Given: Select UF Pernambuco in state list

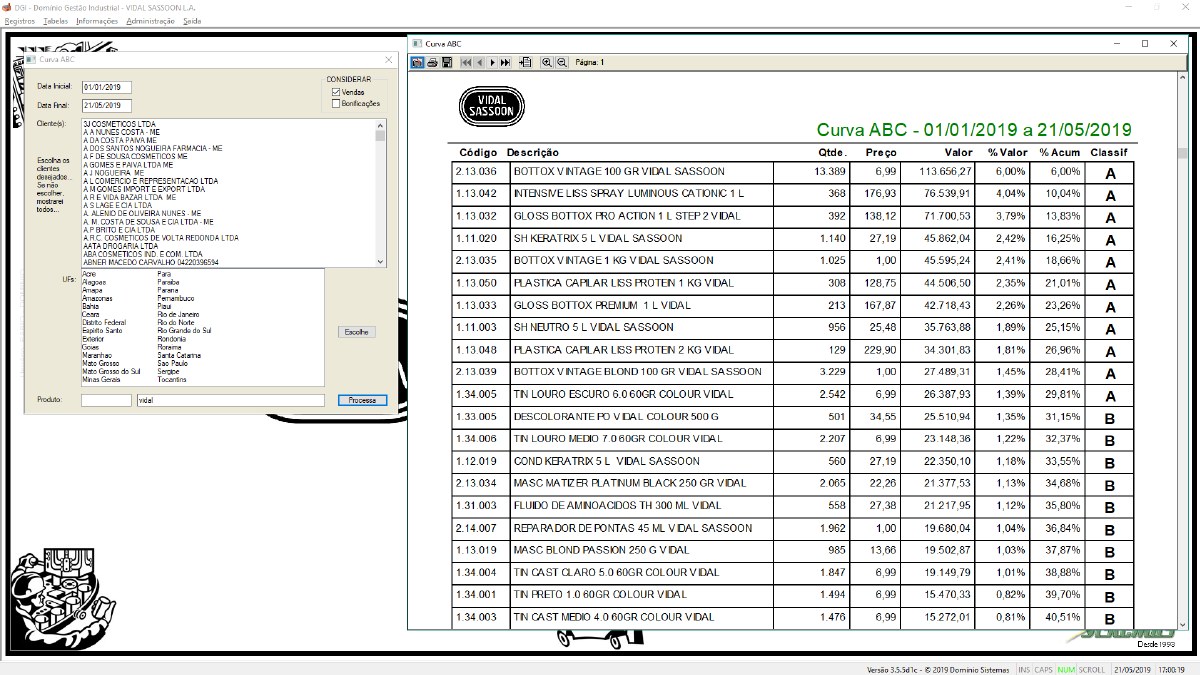Looking at the screenshot, I should coord(176,298).
